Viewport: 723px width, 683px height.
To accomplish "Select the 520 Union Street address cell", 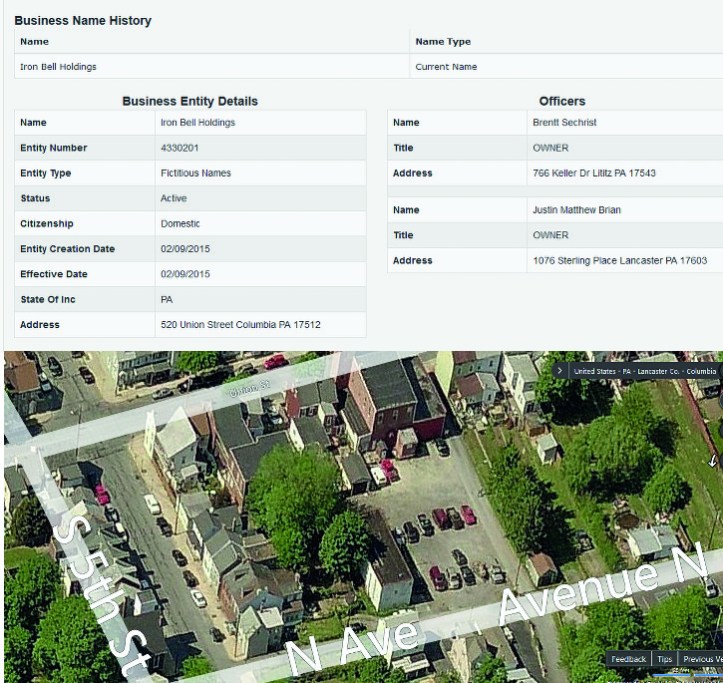I will click(240, 325).
